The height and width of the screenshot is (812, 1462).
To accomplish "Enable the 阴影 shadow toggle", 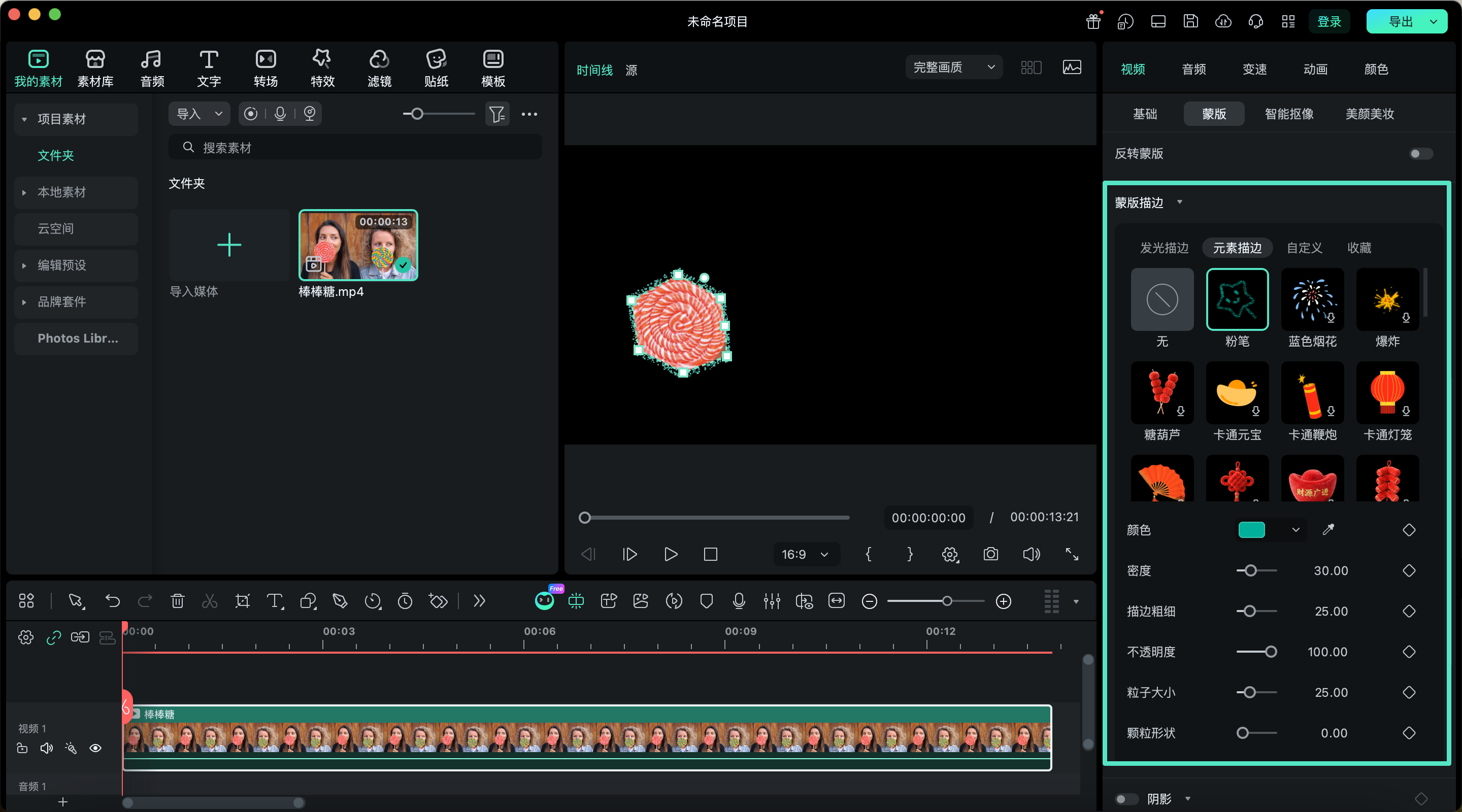I will (1126, 799).
